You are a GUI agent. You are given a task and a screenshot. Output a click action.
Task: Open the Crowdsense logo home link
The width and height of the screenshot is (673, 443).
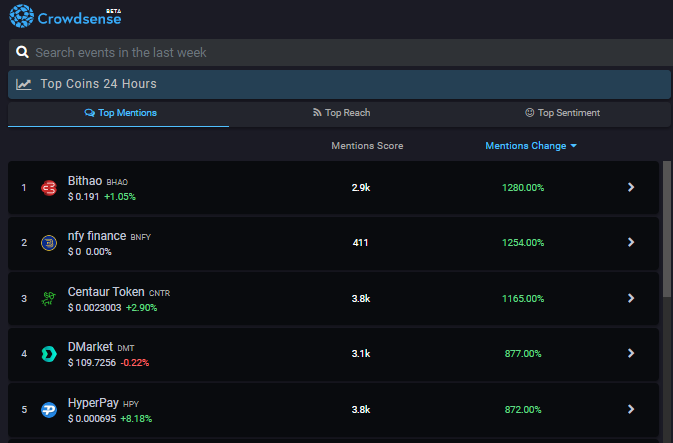coord(65,16)
